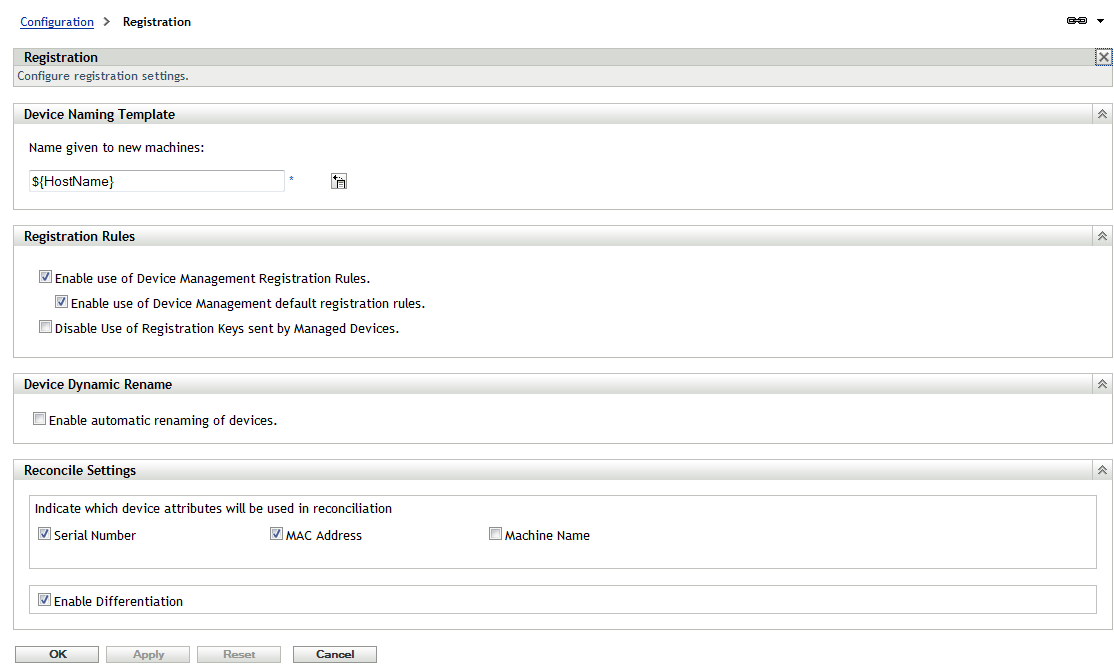Click the Apply button
The height and width of the screenshot is (666, 1114).
[x=148, y=654]
